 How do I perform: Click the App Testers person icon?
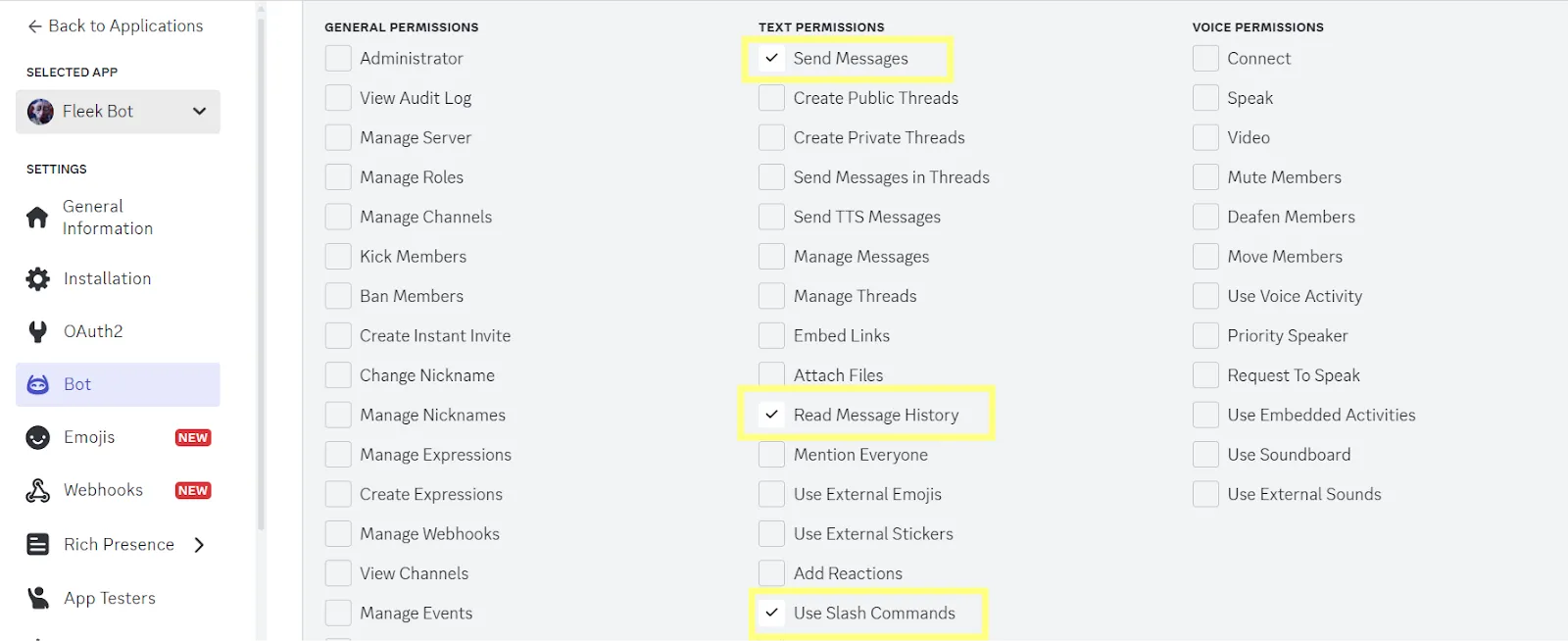(x=38, y=598)
